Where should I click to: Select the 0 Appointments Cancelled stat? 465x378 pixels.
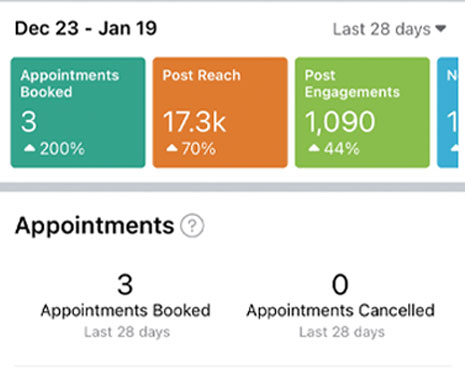(340, 284)
